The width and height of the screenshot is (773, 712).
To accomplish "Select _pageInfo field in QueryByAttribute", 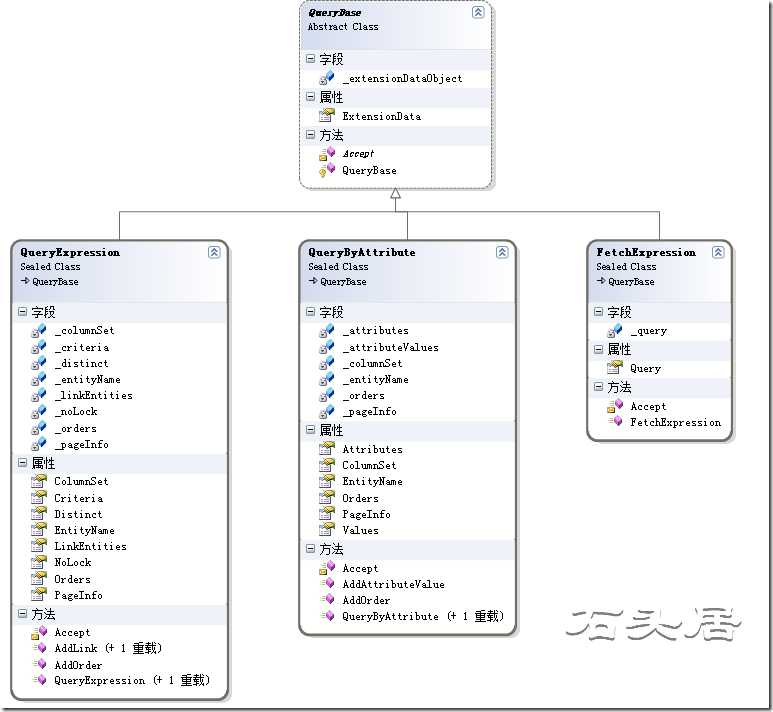I will click(370, 411).
